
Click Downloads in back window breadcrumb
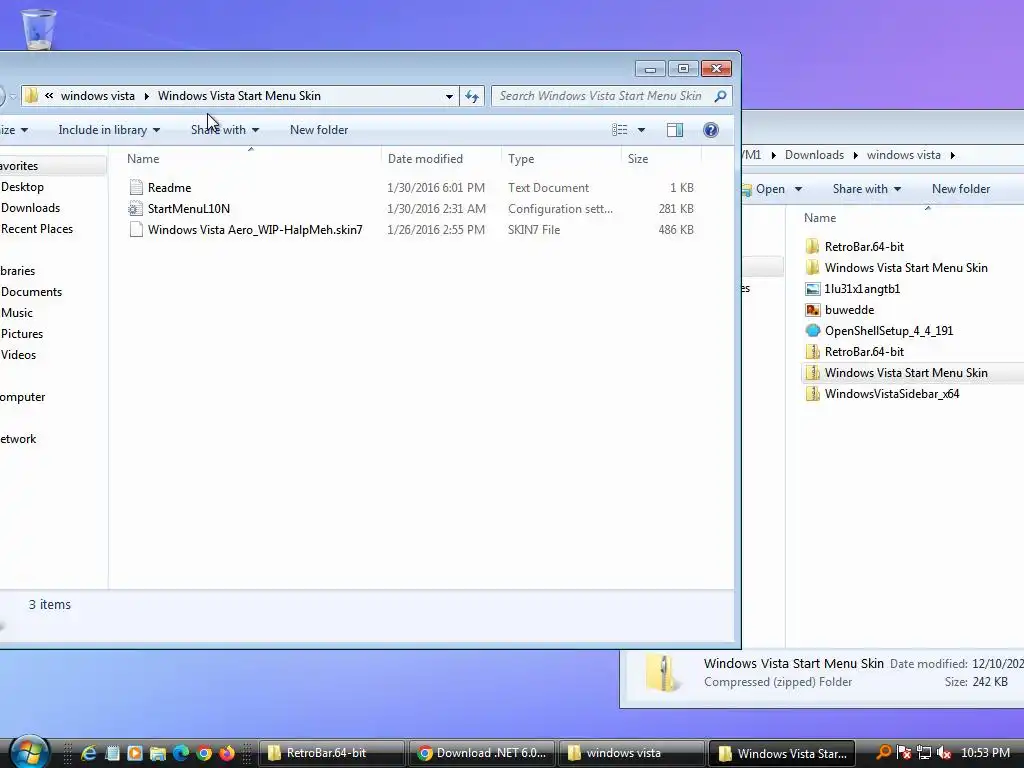814,155
